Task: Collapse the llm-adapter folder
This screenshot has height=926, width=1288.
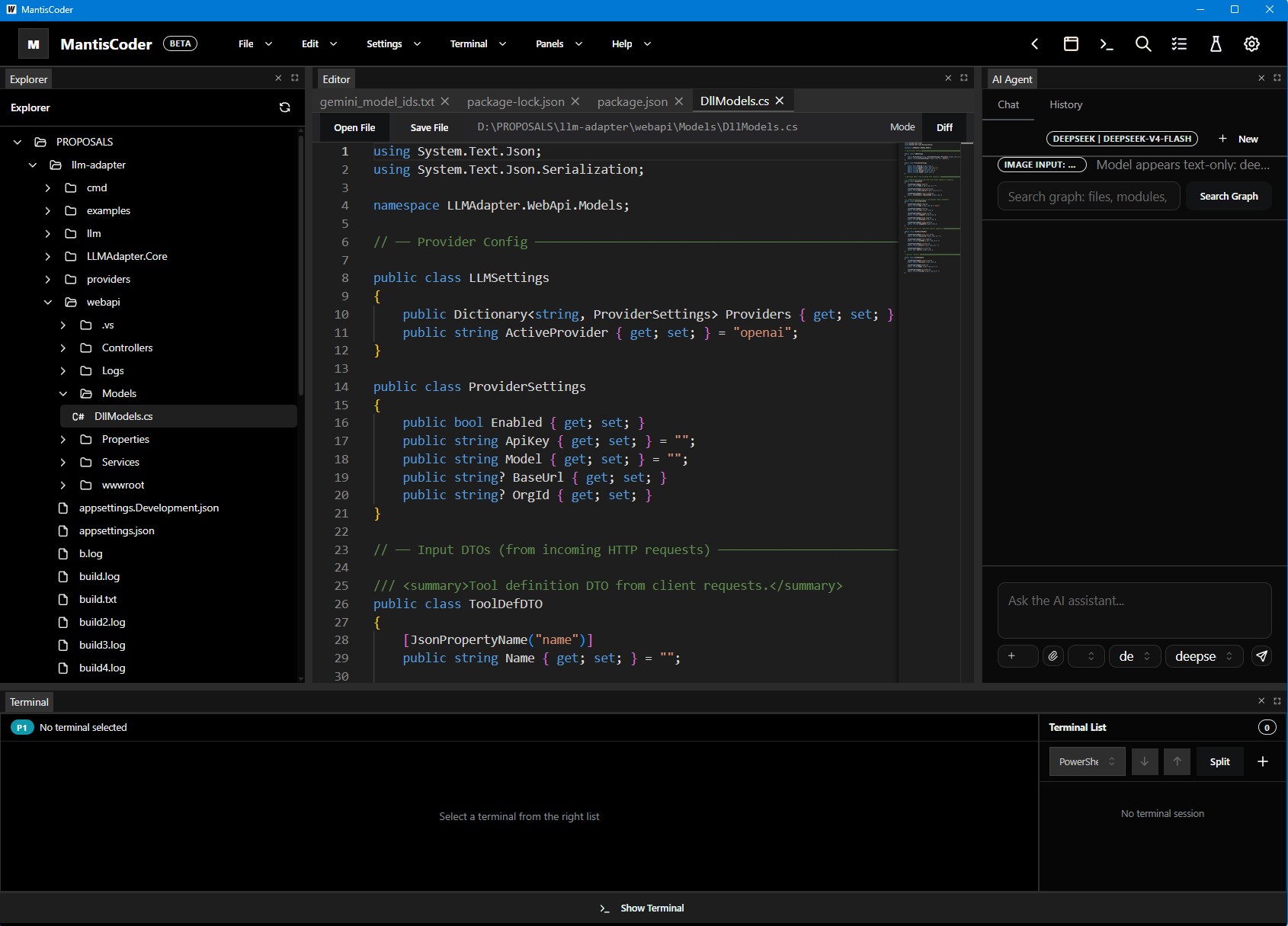Action: click(x=33, y=165)
